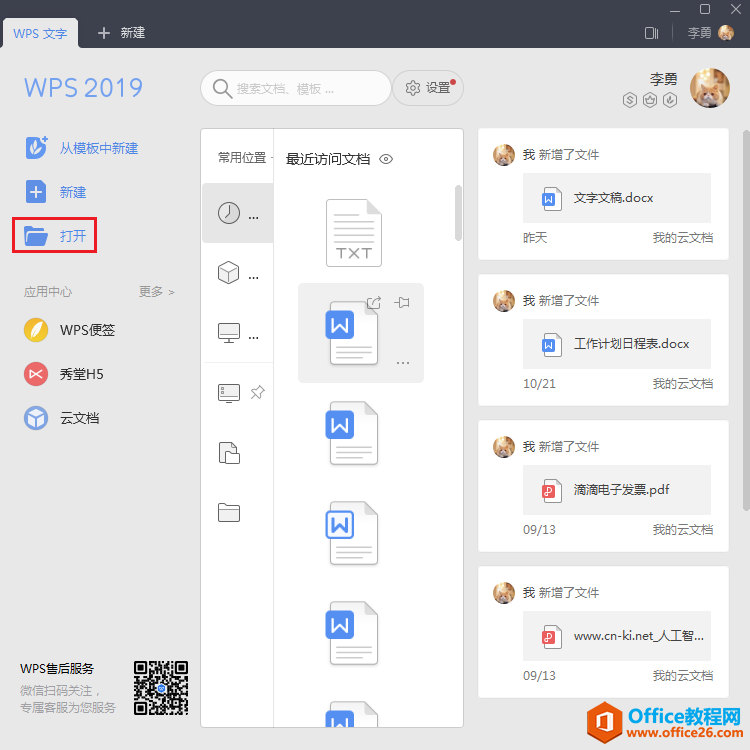Click the 李勇 name beside large avatar
Image resolution: width=750 pixels, height=750 pixels.
click(663, 79)
